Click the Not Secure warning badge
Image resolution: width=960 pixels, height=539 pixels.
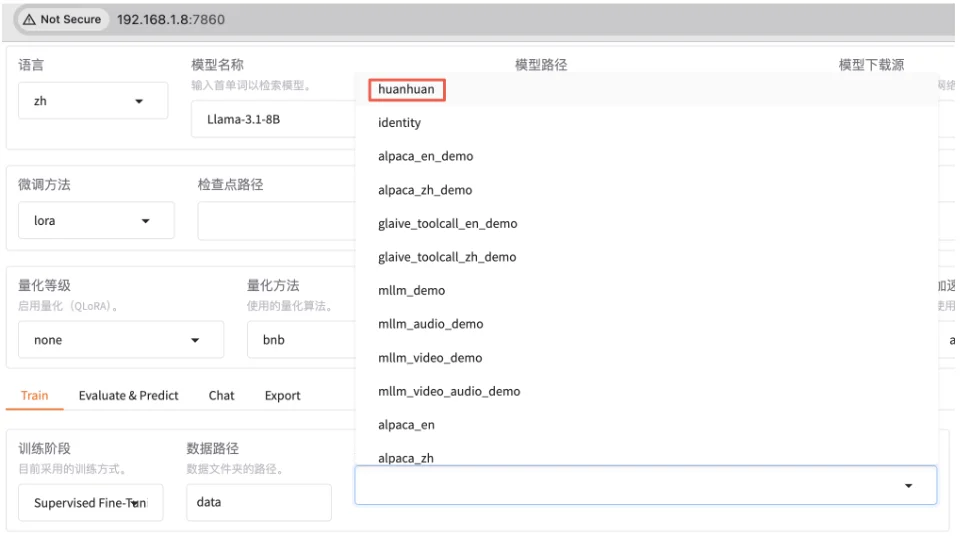[60, 19]
